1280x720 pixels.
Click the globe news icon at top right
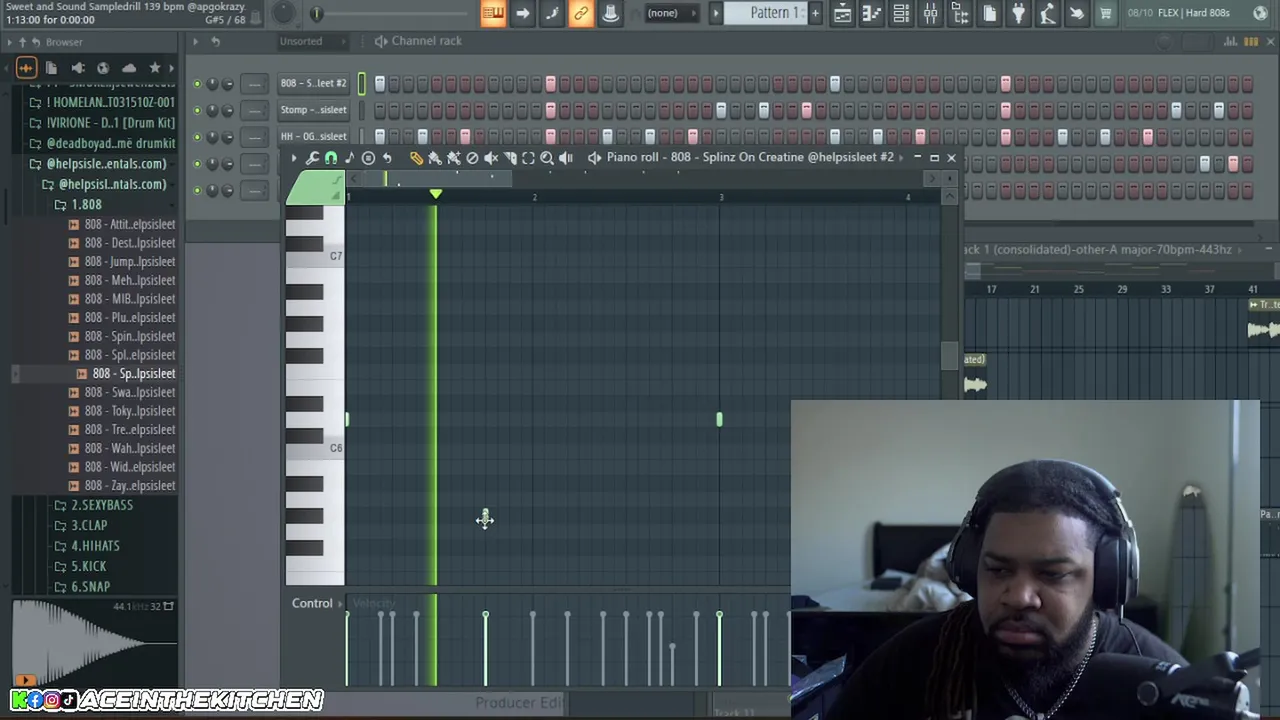tap(1260, 13)
